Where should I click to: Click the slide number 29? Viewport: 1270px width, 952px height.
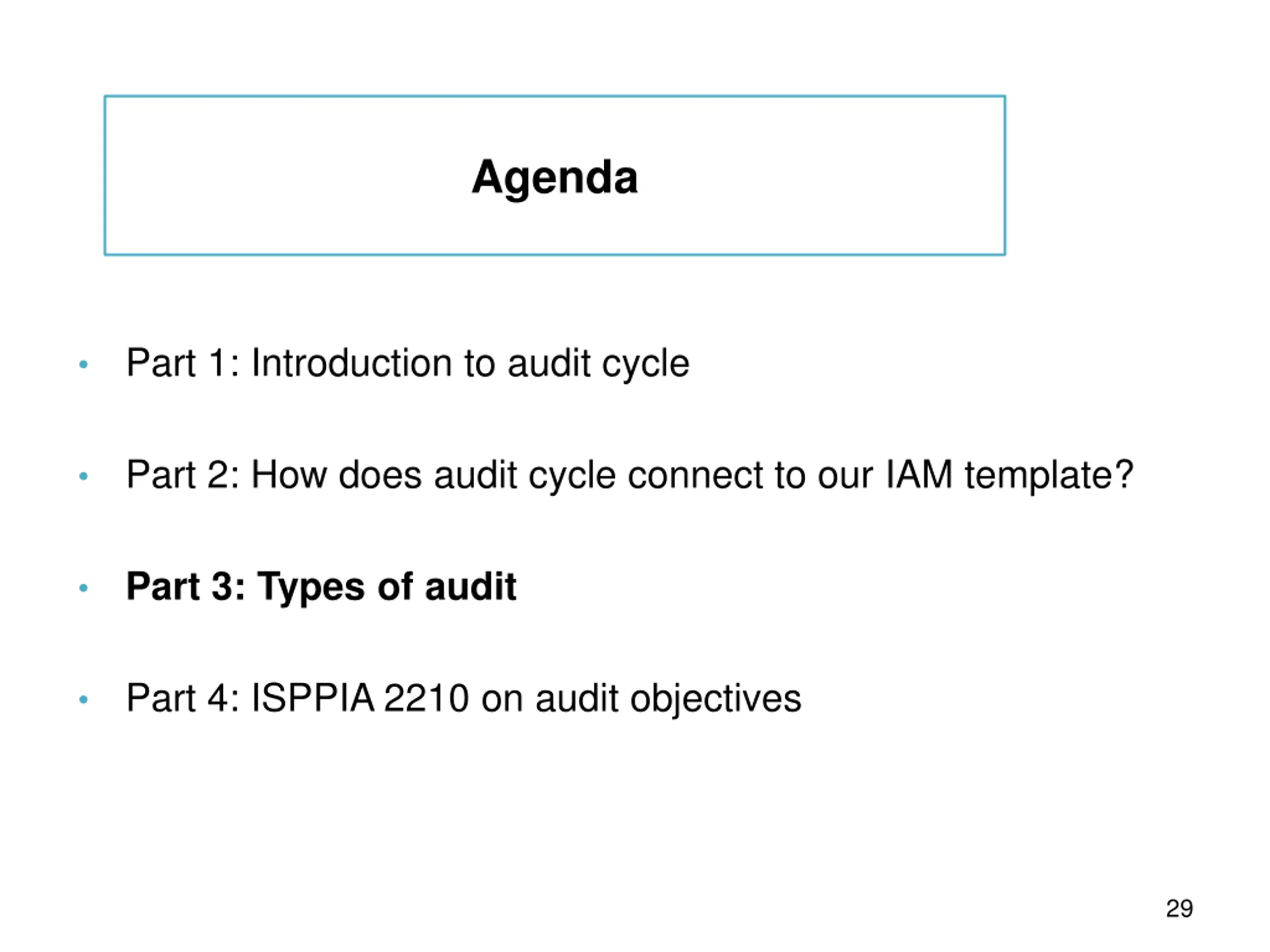(1179, 908)
